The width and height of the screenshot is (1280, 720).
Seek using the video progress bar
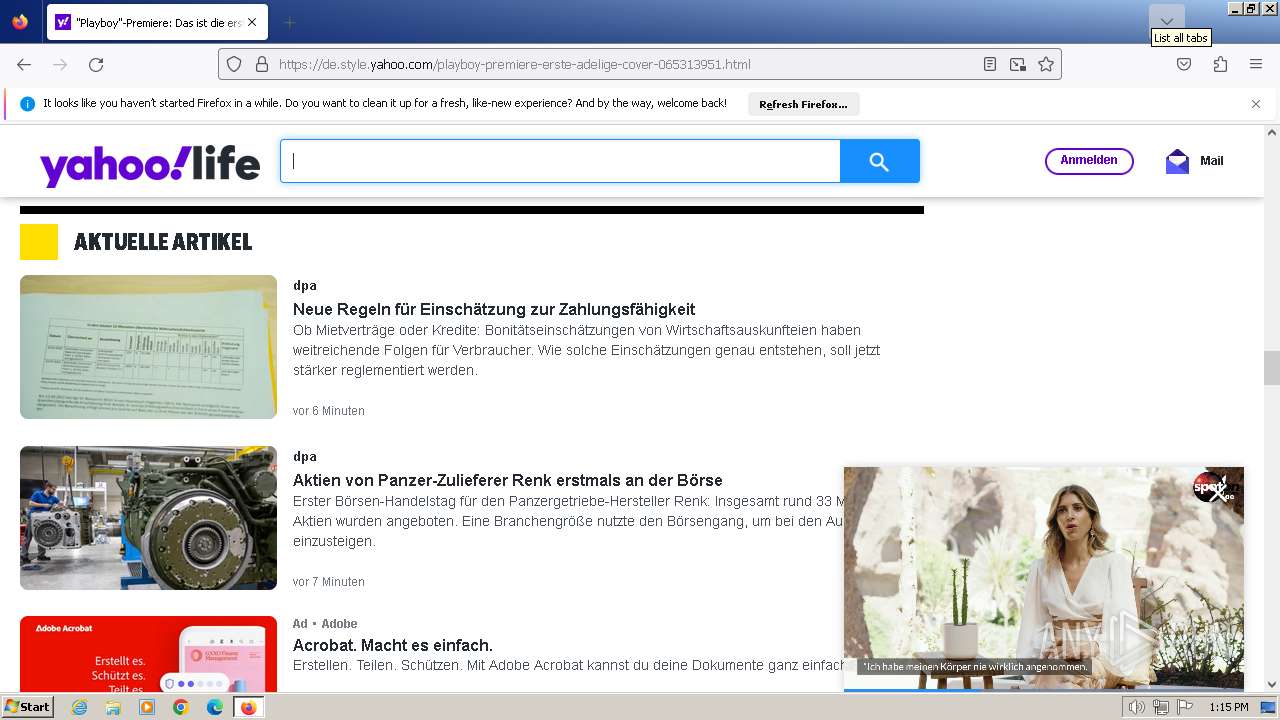(1044, 689)
